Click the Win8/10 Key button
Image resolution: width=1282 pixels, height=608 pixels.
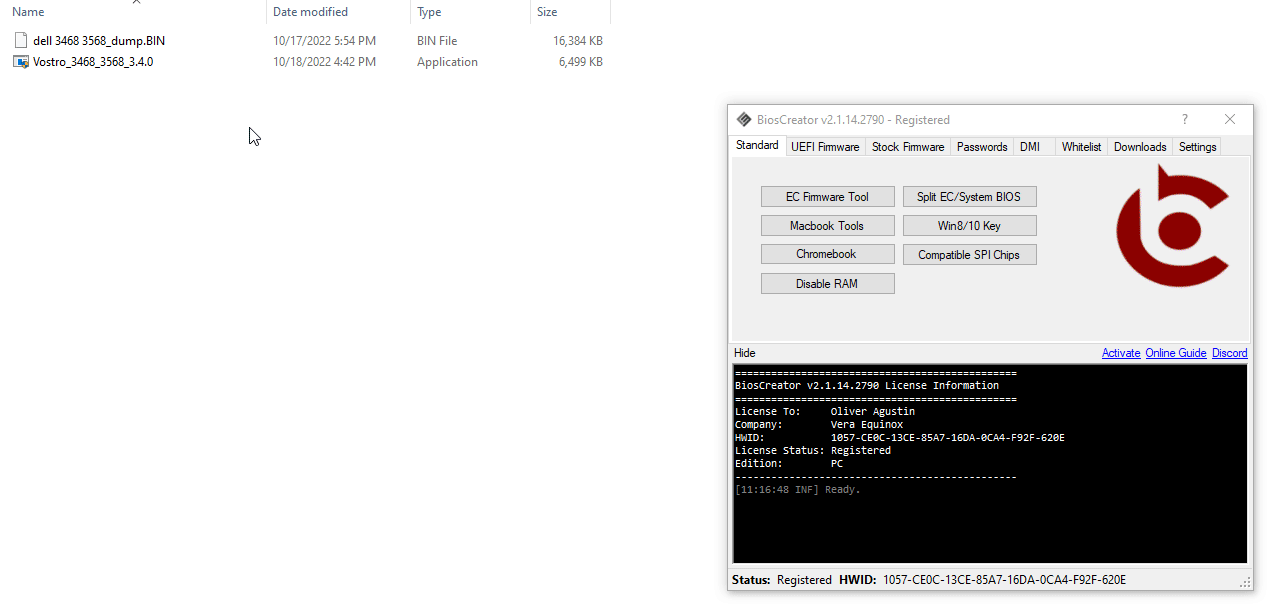click(x=969, y=226)
